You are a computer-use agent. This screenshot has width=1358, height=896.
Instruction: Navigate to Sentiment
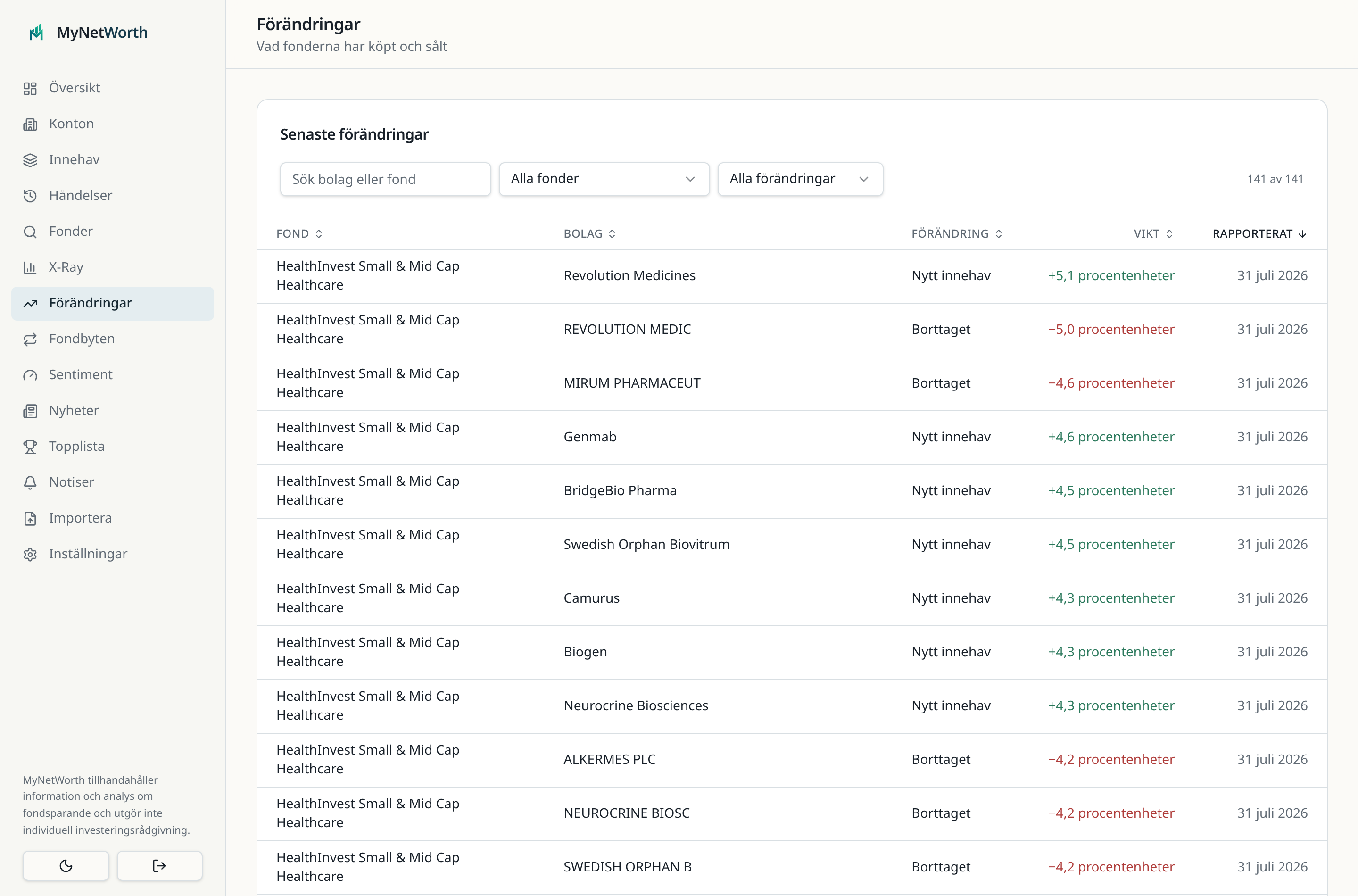[113, 375]
